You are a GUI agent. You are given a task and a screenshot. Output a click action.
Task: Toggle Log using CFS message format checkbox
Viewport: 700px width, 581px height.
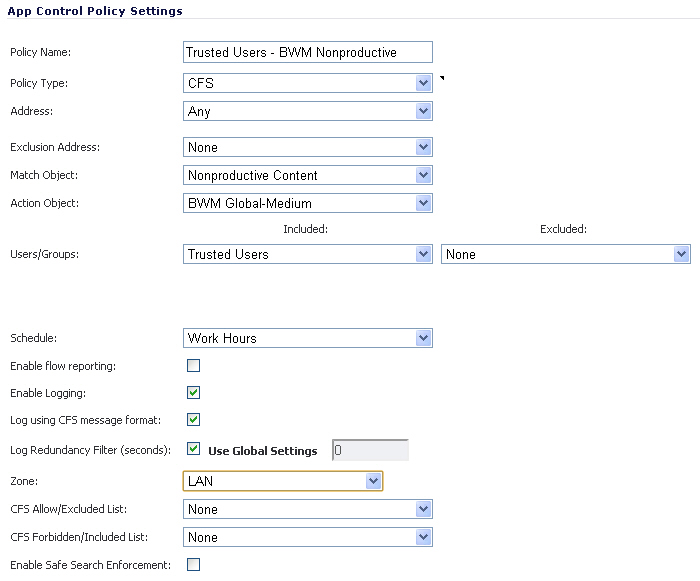(x=194, y=420)
